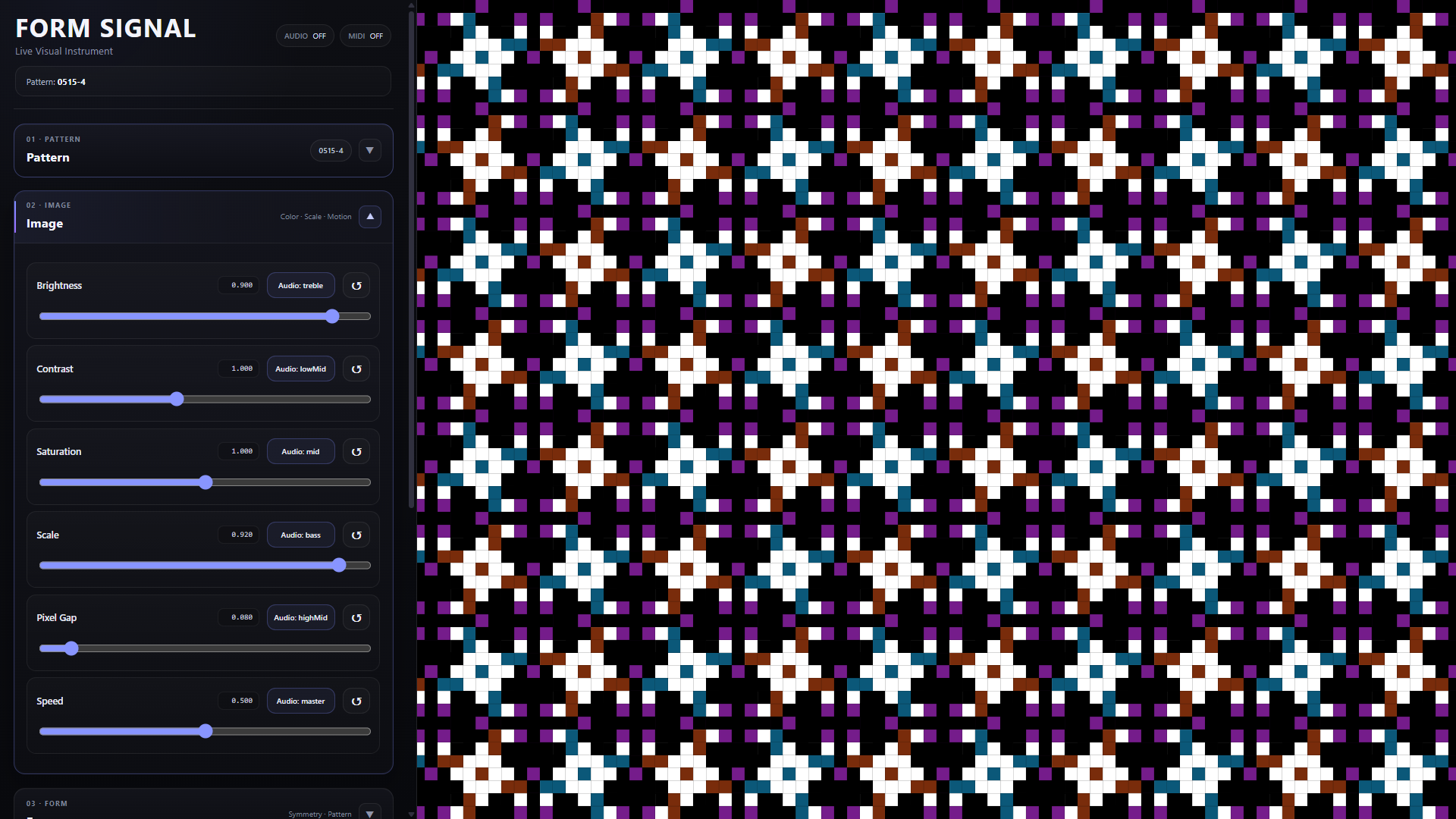
Task: Click the Pattern section heading
Action: point(48,158)
